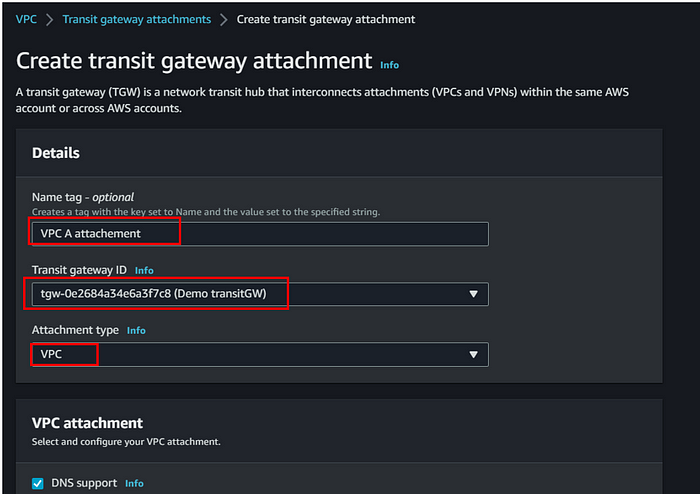Click the VPC attachment type combo box

click(260, 355)
